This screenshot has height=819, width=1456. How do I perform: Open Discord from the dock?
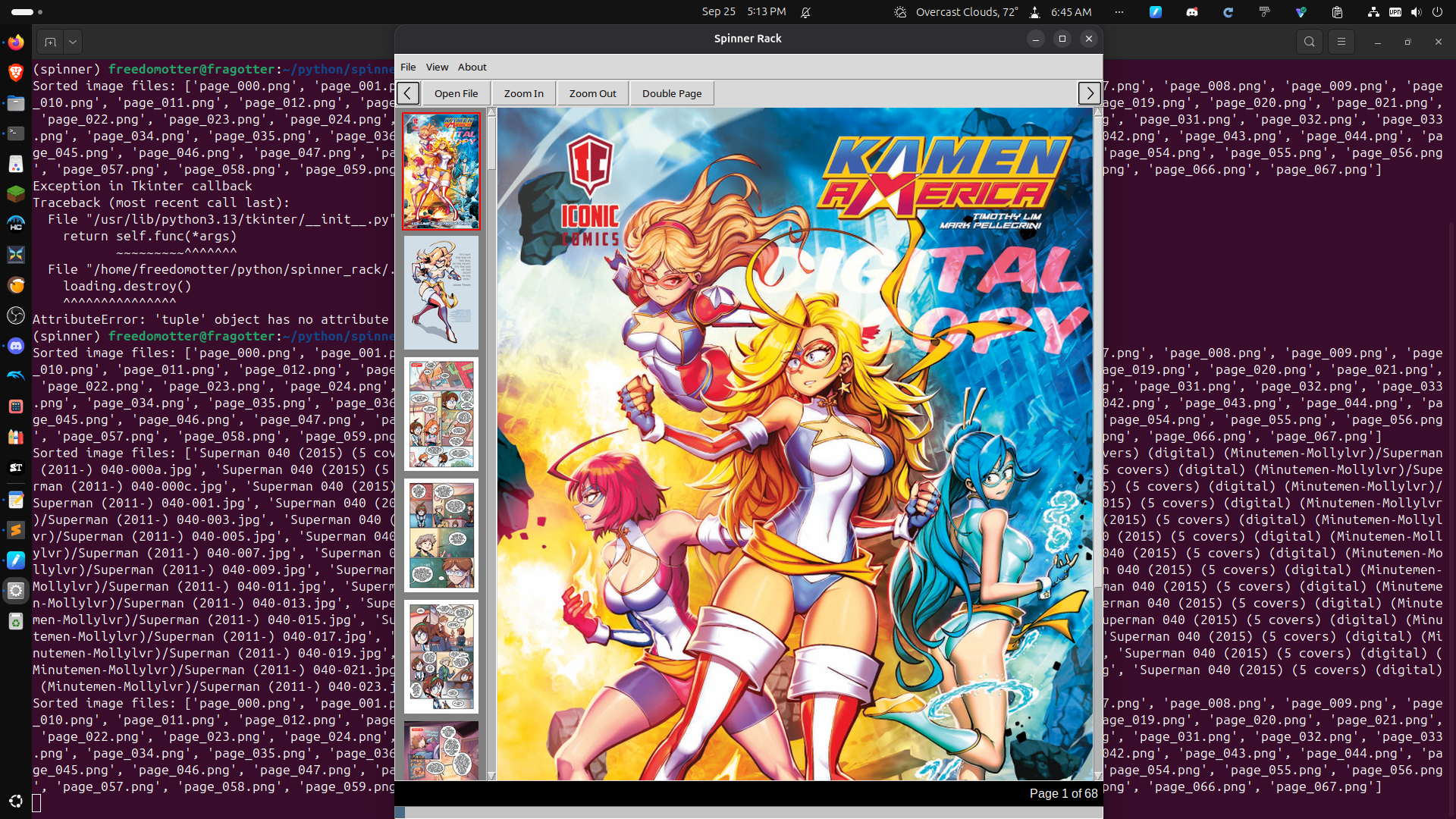pyautogui.click(x=16, y=346)
